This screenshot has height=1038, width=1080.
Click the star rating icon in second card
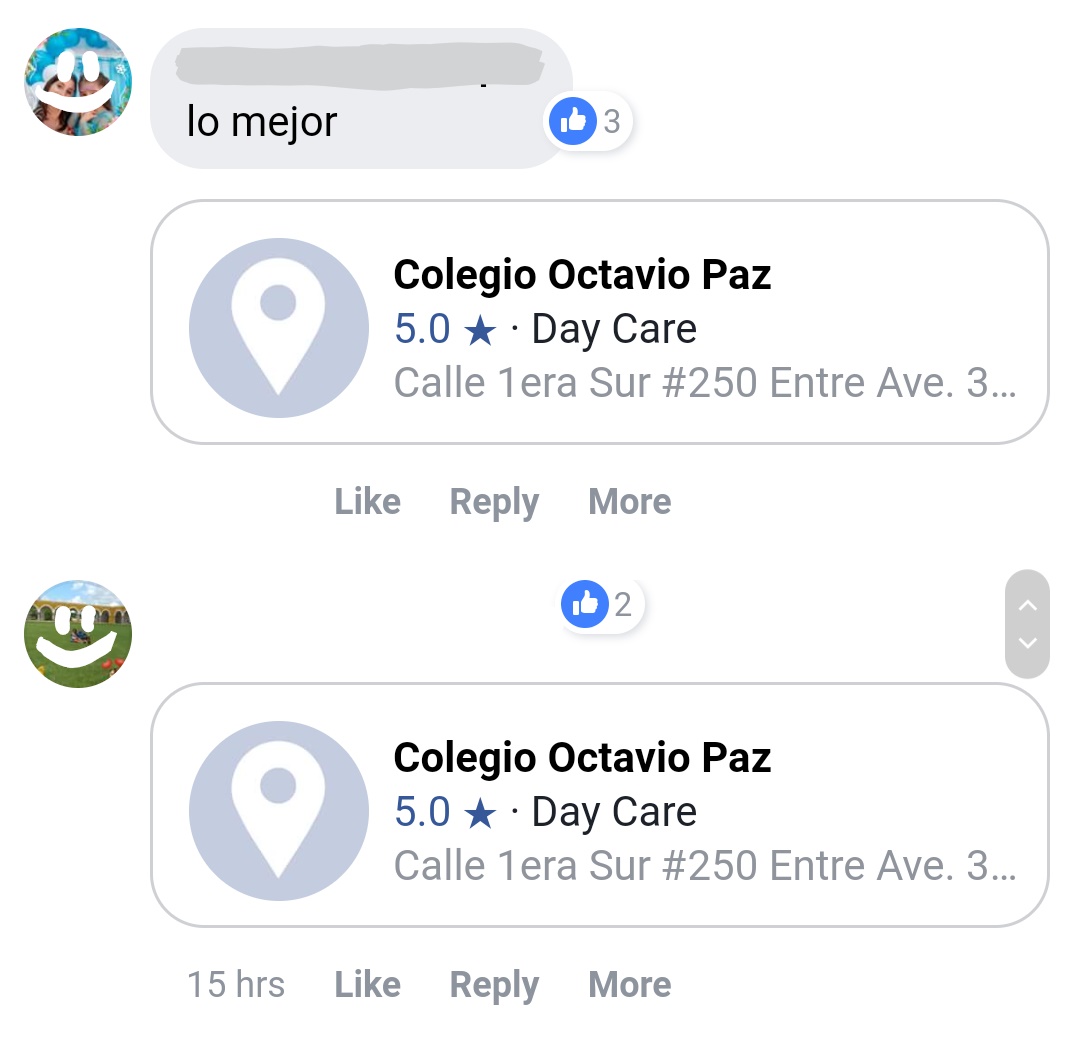480,813
